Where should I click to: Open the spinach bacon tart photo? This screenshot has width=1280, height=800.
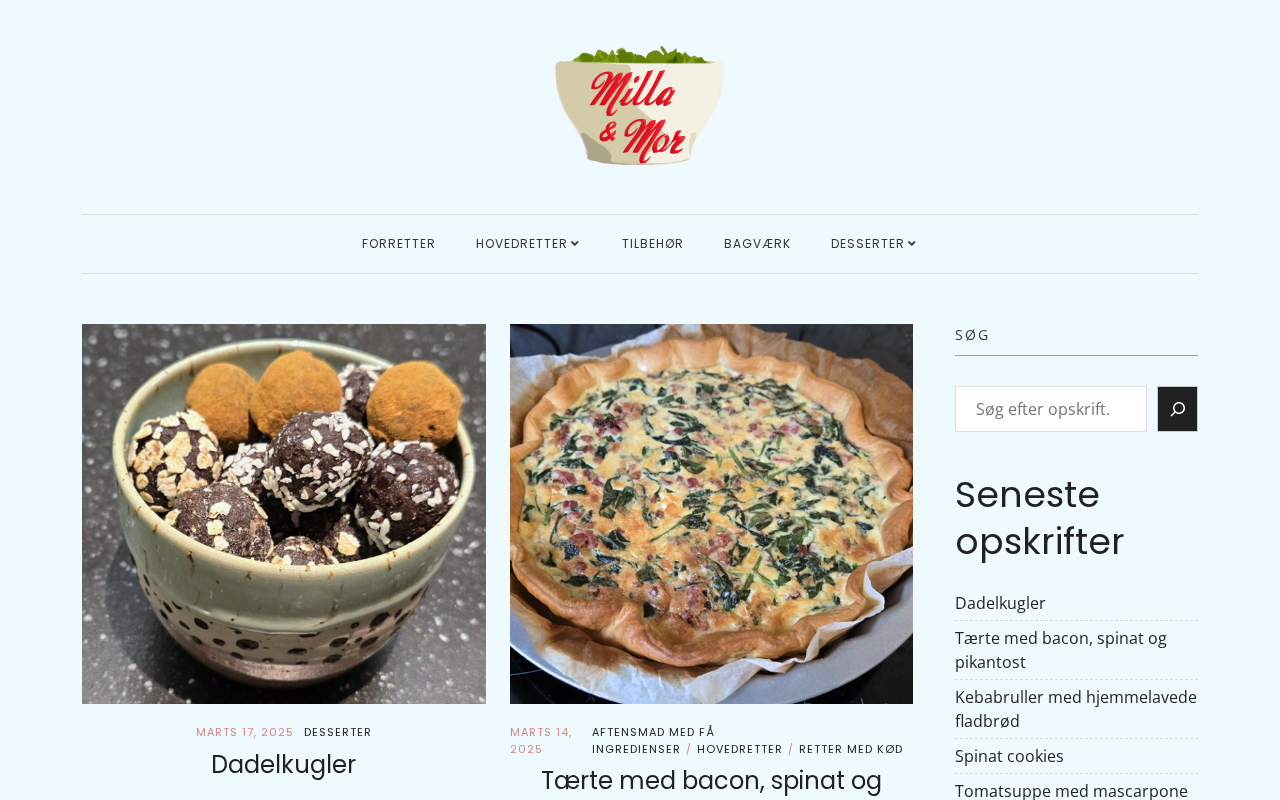pyautogui.click(x=711, y=514)
